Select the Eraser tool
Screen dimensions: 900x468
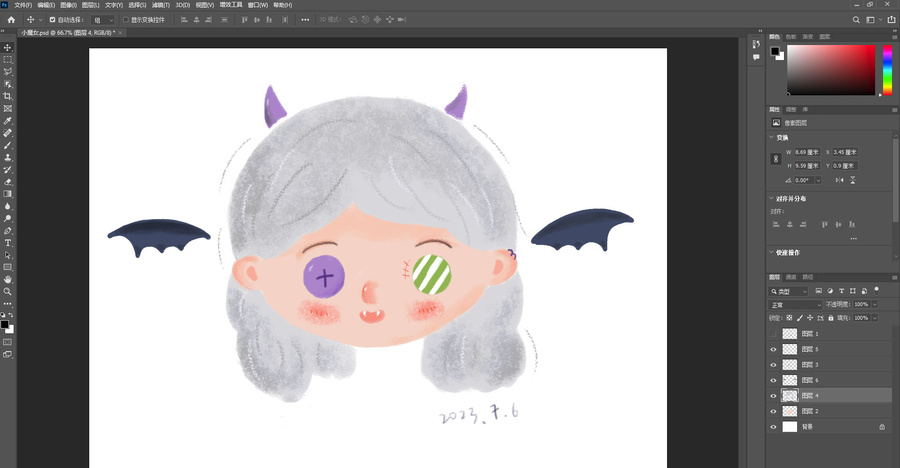tap(7, 182)
